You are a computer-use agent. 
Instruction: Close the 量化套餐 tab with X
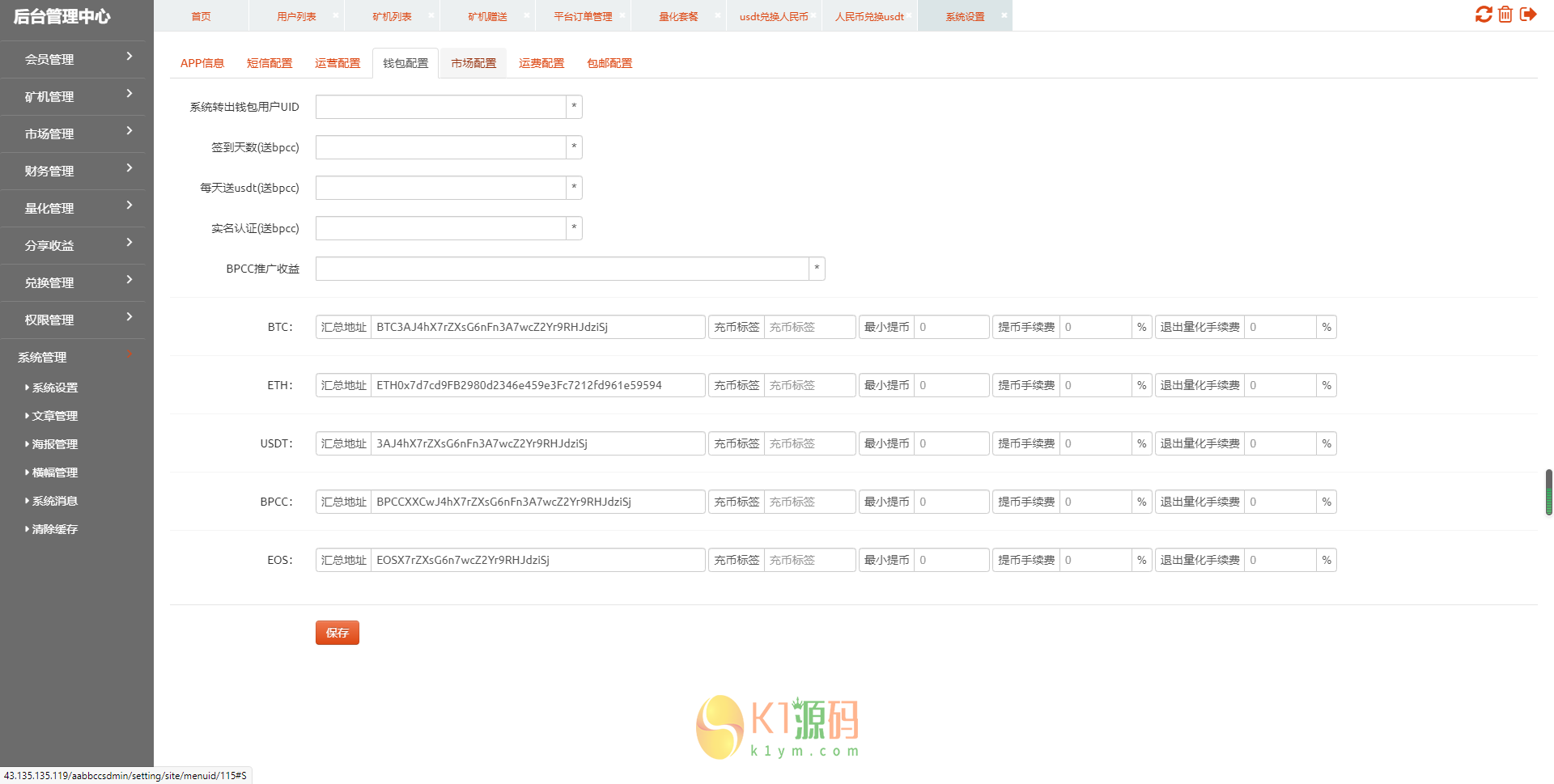(x=718, y=15)
